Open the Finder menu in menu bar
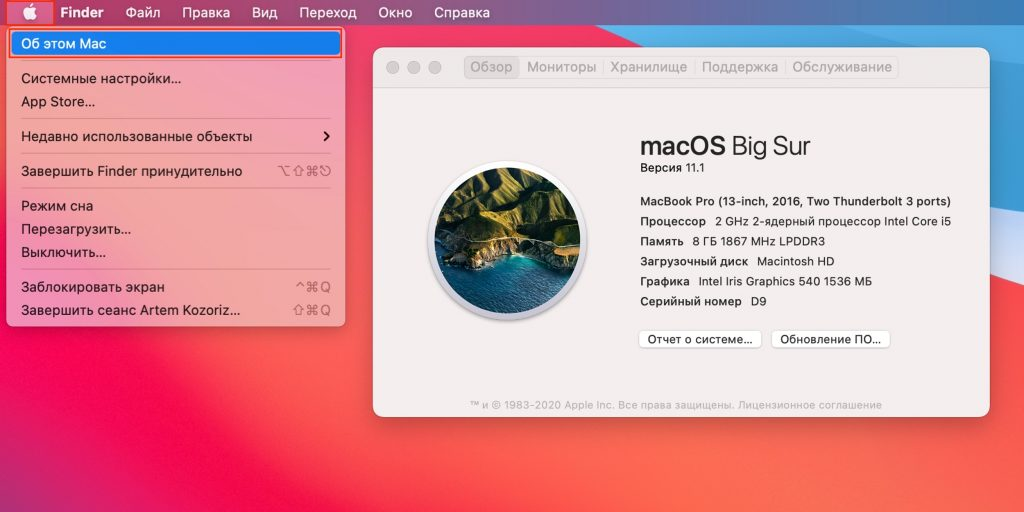The width and height of the screenshot is (1024, 512). coord(82,12)
